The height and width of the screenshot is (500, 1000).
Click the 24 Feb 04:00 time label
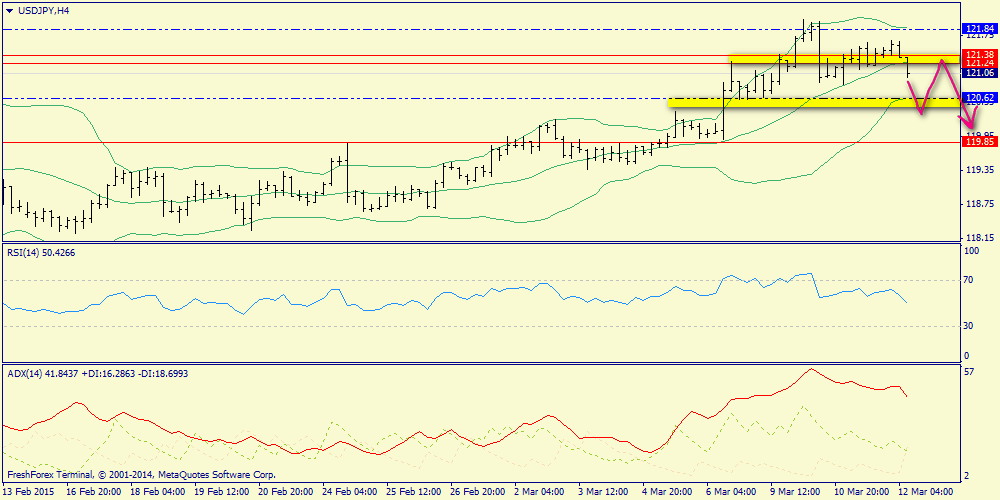(349, 492)
